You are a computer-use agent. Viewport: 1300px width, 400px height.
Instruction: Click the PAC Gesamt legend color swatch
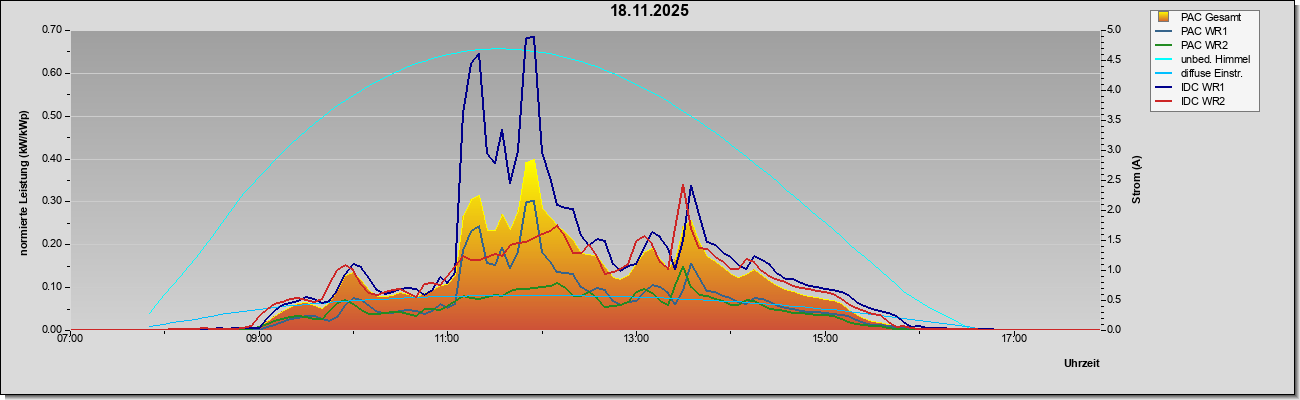(x=1164, y=17)
